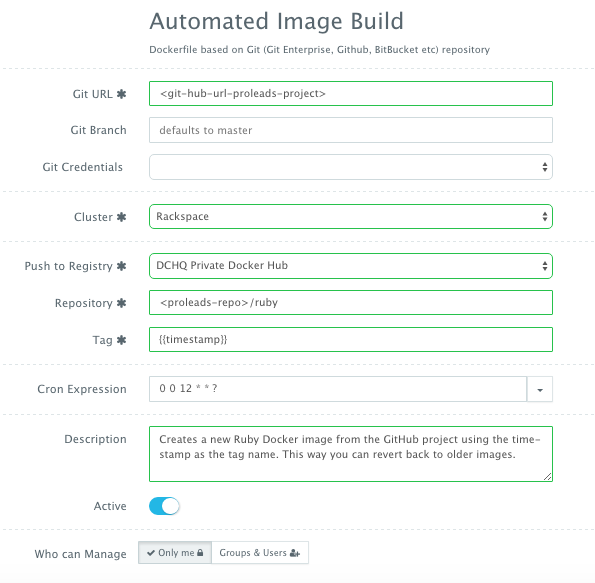This screenshot has width=595, height=583.
Task: Click the lock icon on Only me
Action: [x=200, y=553]
